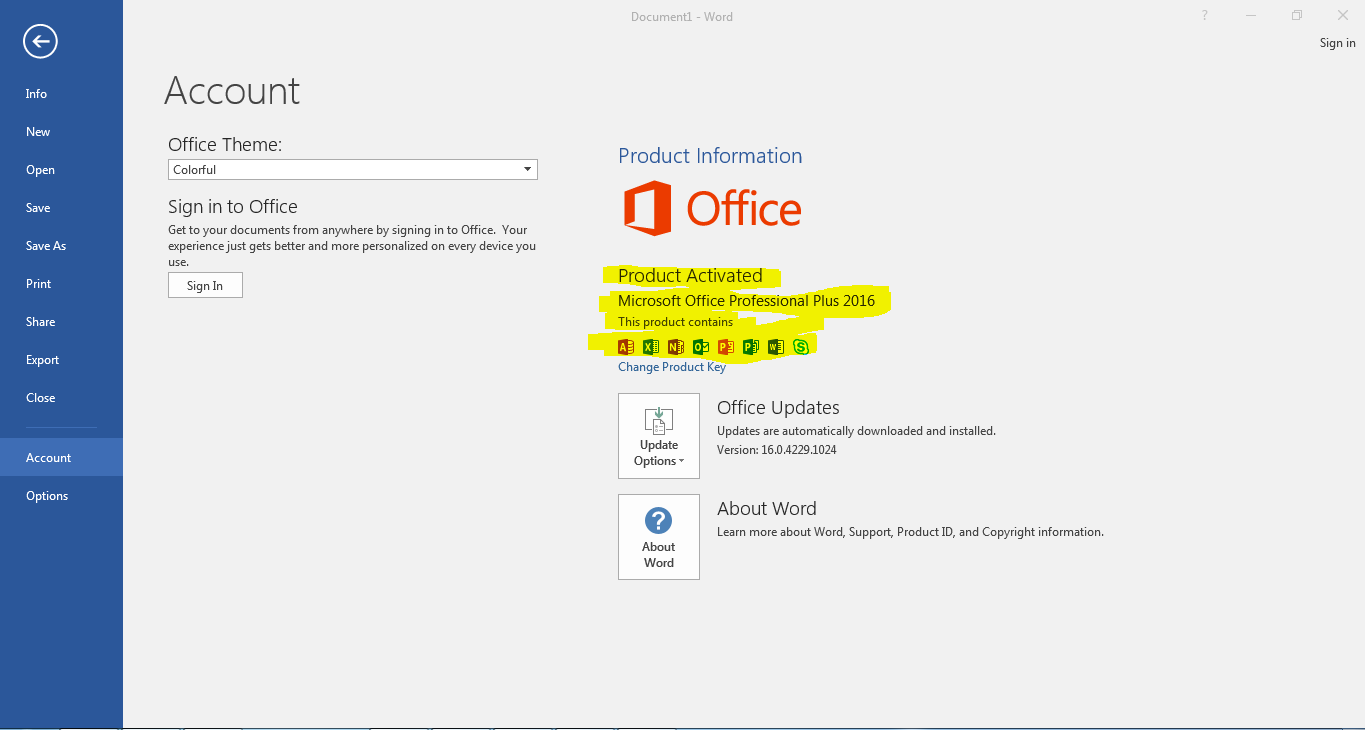The image size is (1365, 730).
Task: Restore down the Word window
Action: coord(1297,15)
